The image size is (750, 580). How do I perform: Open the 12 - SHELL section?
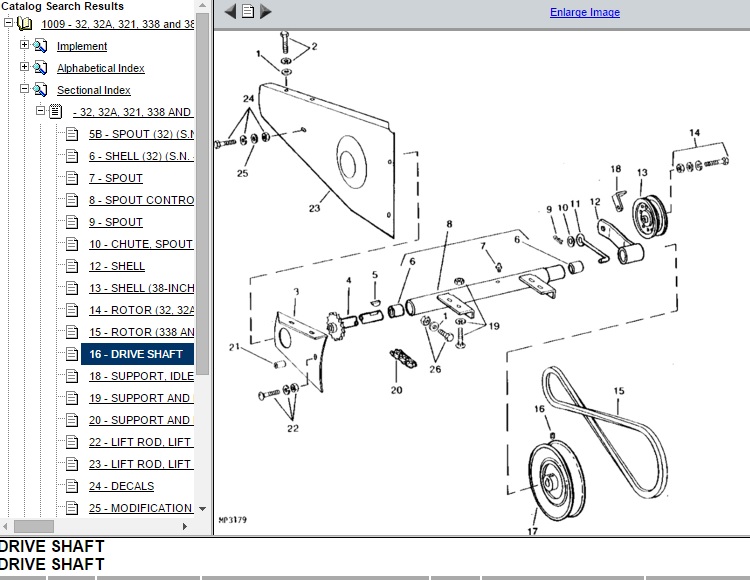point(116,266)
